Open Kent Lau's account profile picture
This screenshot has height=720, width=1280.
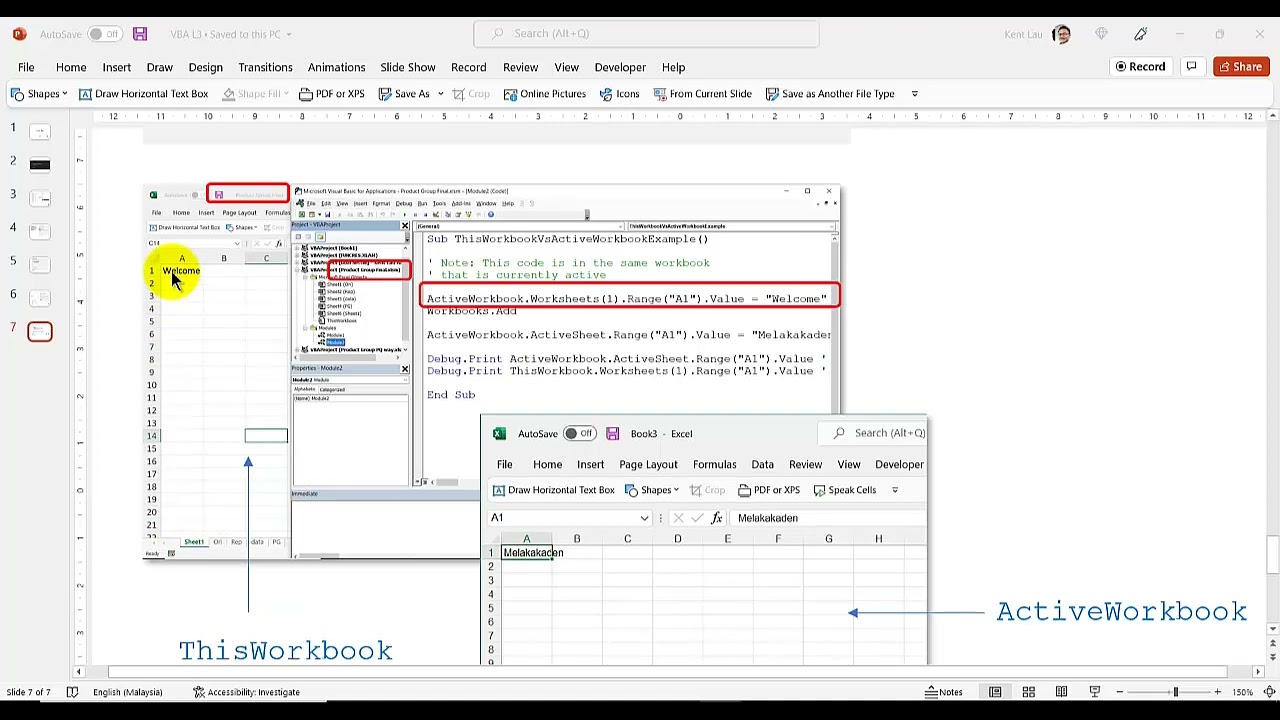click(1062, 34)
